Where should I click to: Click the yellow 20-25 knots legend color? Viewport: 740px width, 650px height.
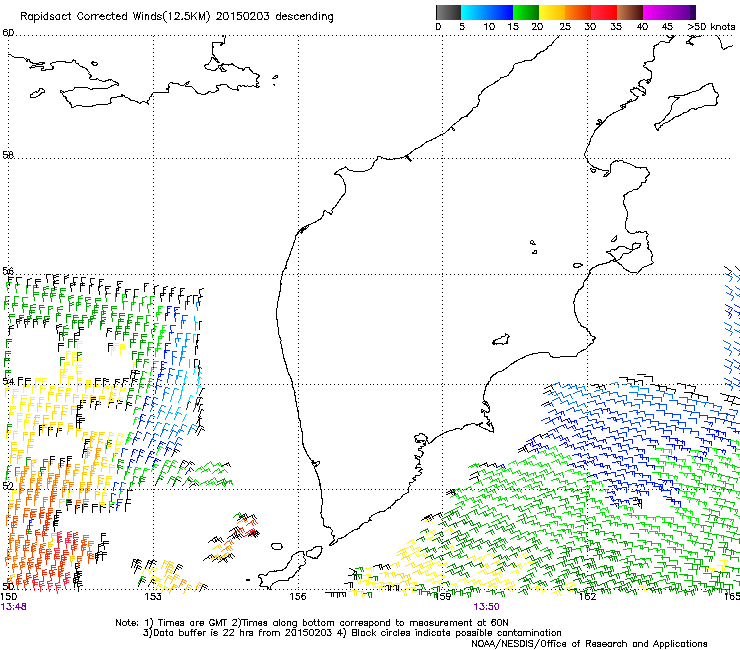pyautogui.click(x=552, y=12)
